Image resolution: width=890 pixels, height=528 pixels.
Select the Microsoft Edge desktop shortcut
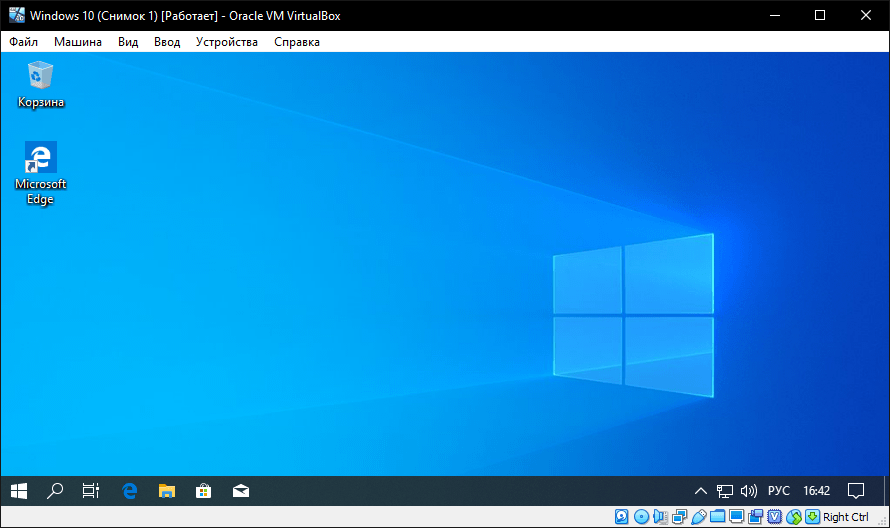[40, 173]
